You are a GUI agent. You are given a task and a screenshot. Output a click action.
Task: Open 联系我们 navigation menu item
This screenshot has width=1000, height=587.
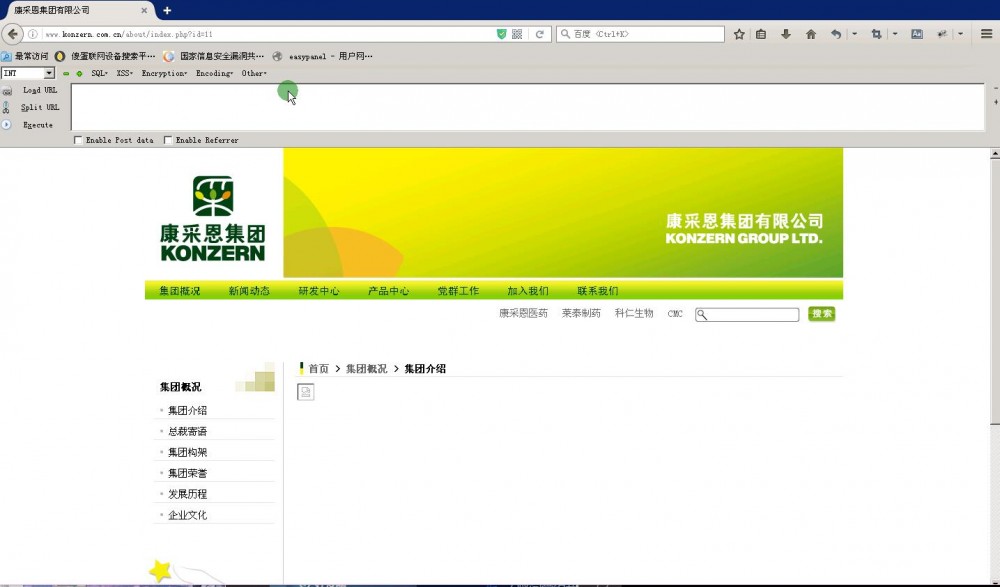[x=598, y=291]
